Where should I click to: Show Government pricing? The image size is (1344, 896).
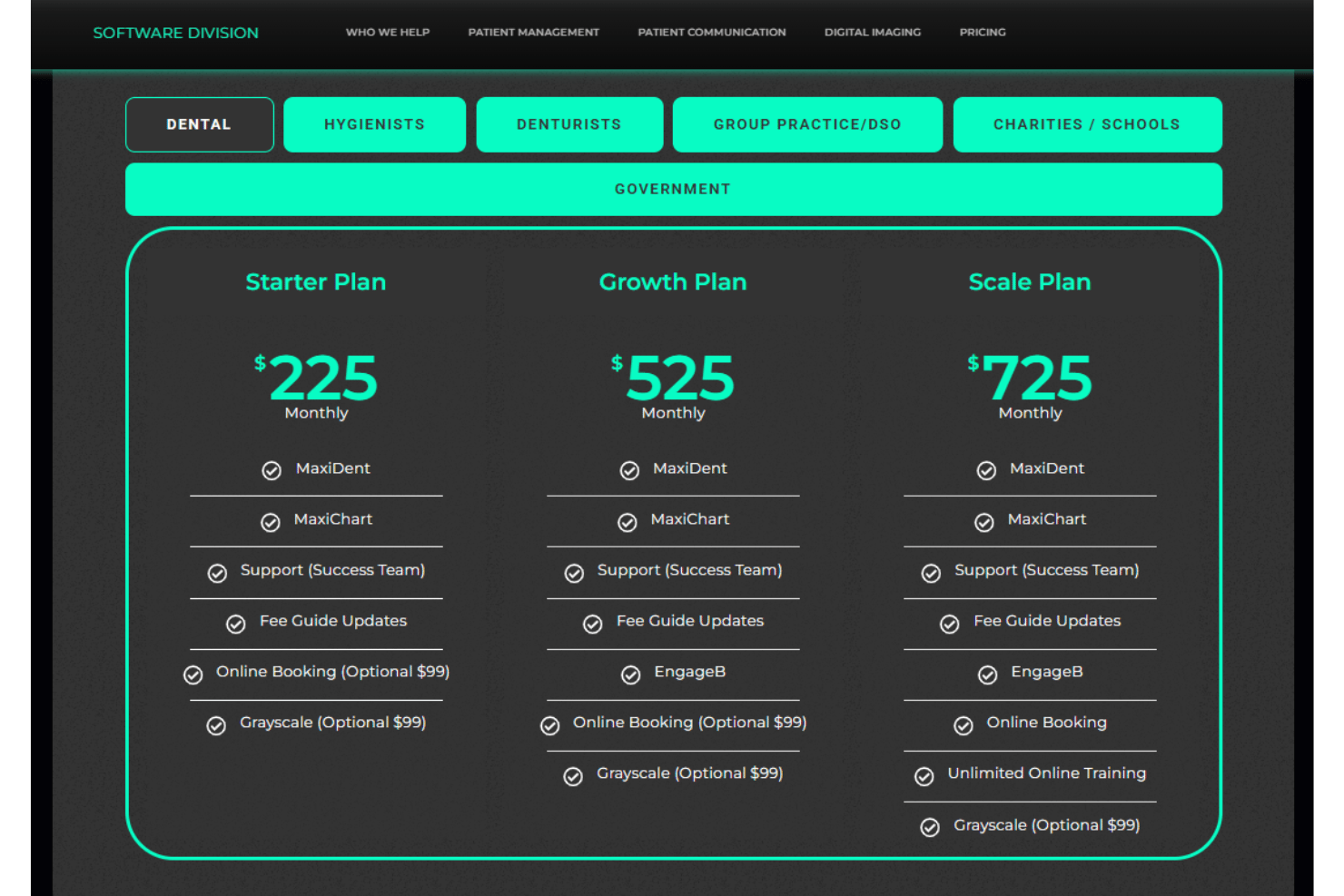pyautogui.click(x=673, y=189)
